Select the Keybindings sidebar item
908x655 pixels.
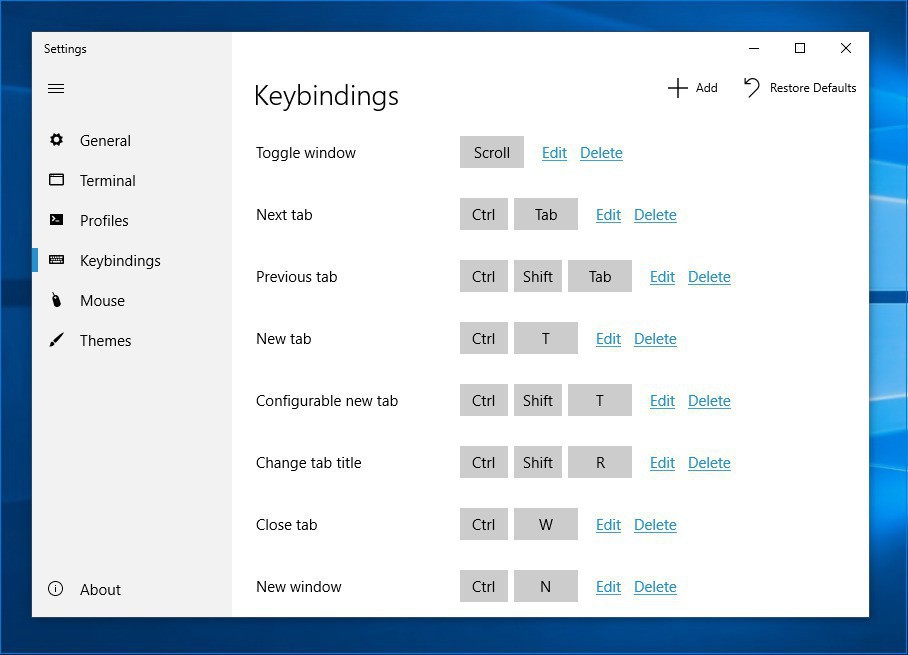[120, 261]
